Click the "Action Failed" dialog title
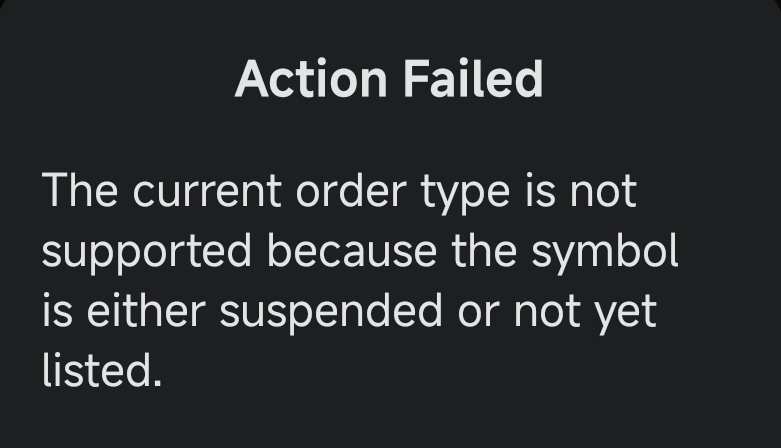This screenshot has height=448, width=781. (x=389, y=80)
